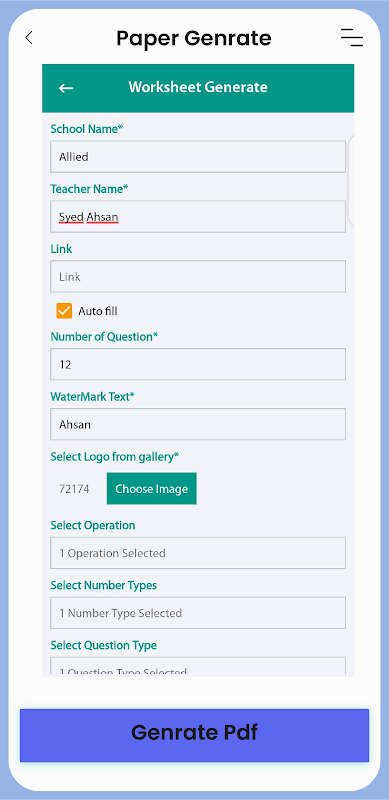Image resolution: width=389 pixels, height=800 pixels.
Task: Click the 72174 logo file name
Action: [74, 489]
